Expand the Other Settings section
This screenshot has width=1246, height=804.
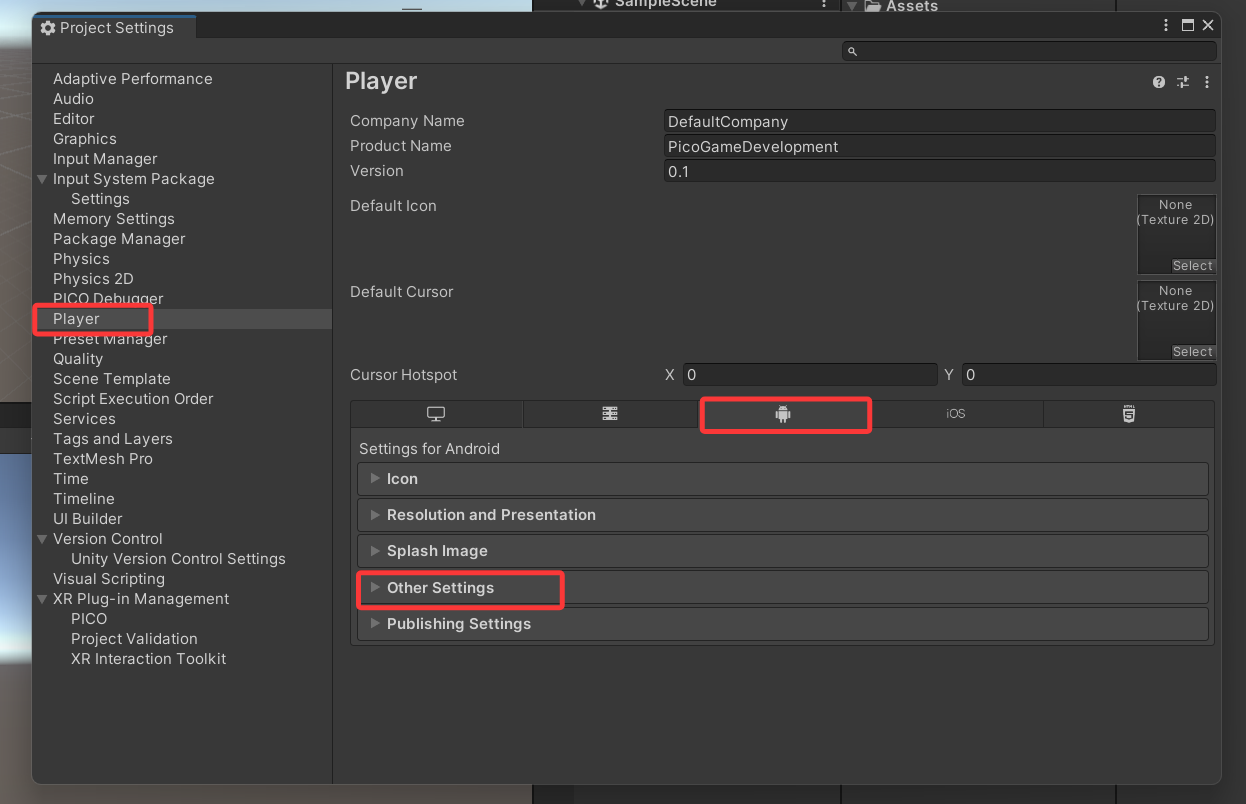click(x=783, y=588)
